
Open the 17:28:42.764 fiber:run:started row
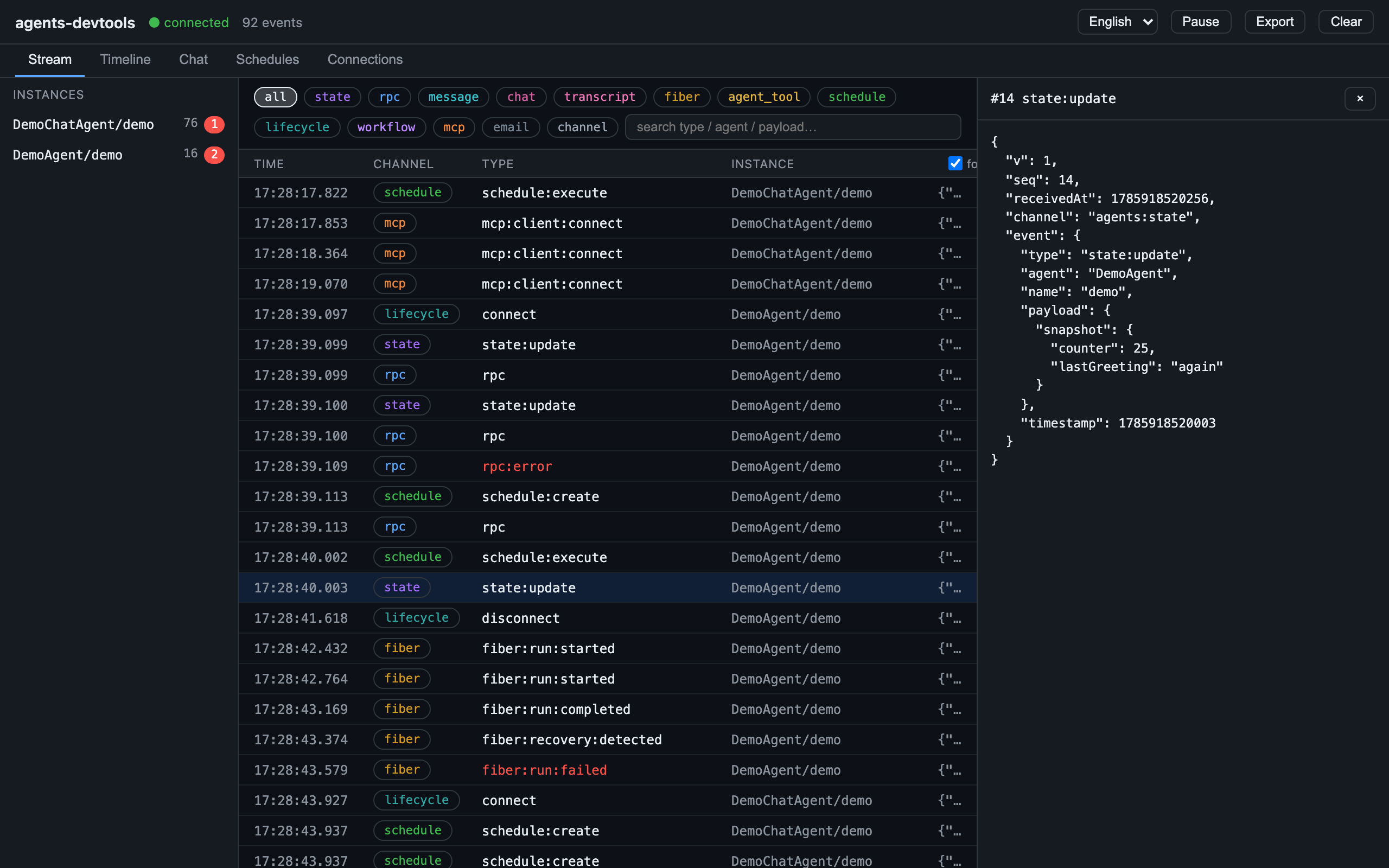tap(607, 679)
